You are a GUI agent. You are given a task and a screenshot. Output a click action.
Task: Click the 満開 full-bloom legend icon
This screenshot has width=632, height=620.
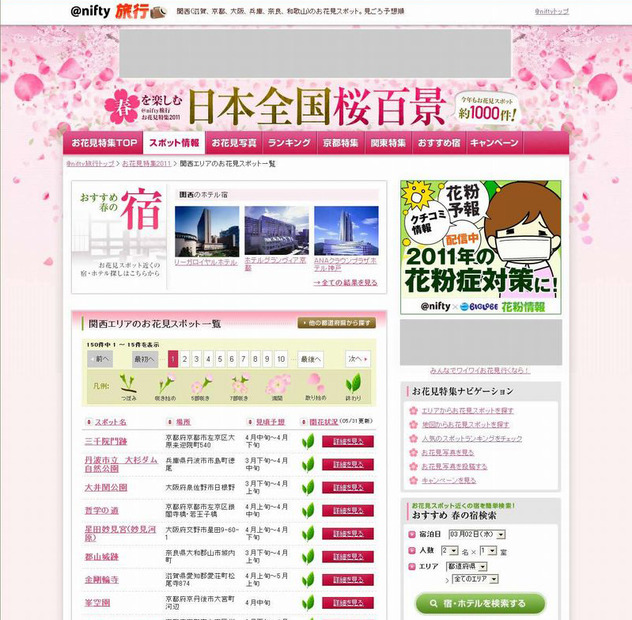coord(278,384)
